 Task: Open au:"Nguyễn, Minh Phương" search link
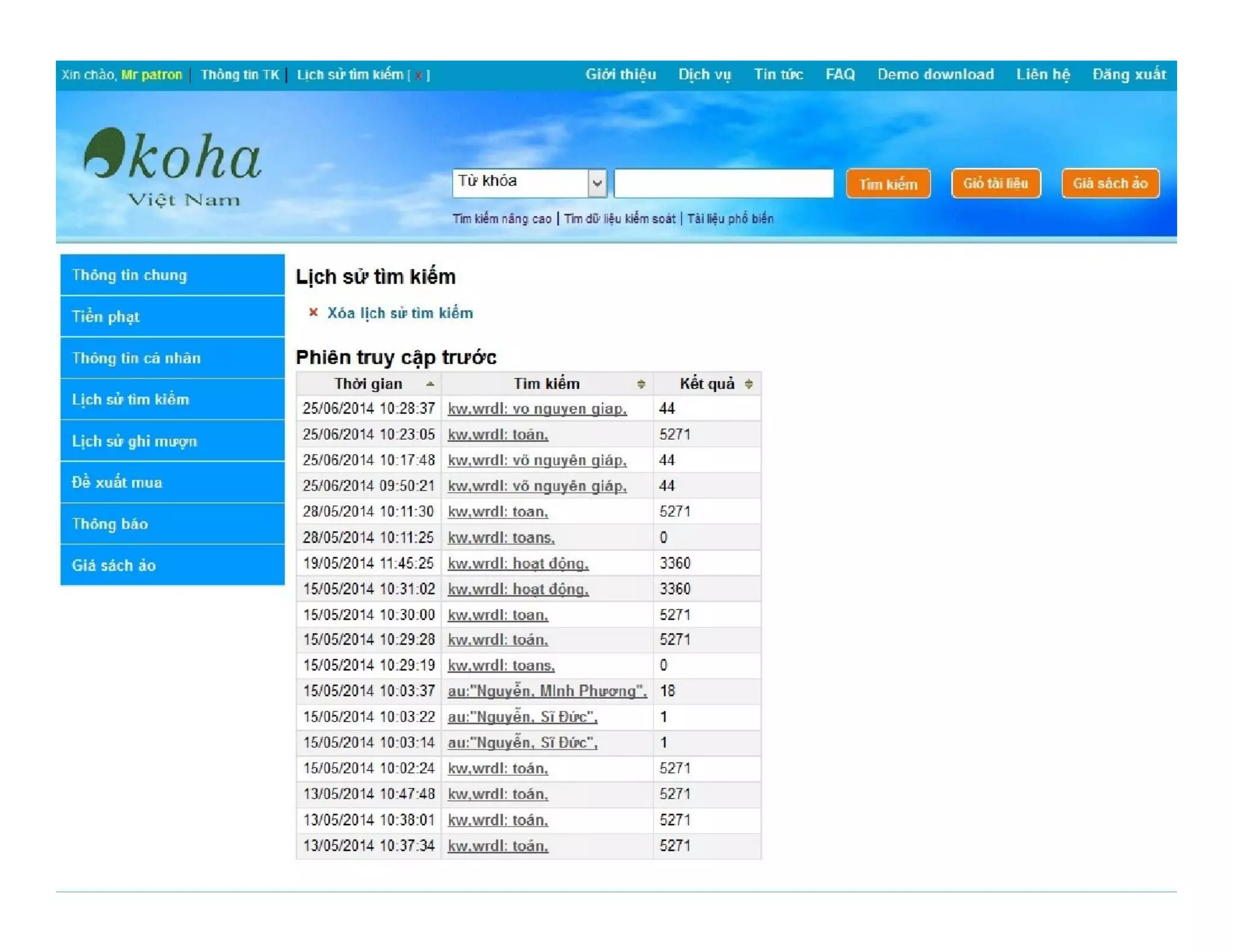(547, 691)
